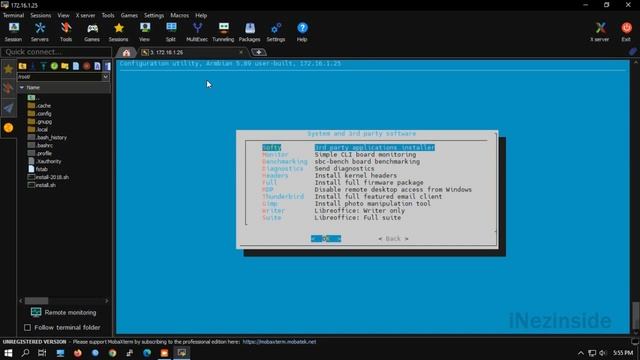640x360 pixels.
Task: Open the Settings toolbar icon
Action: click(276, 32)
